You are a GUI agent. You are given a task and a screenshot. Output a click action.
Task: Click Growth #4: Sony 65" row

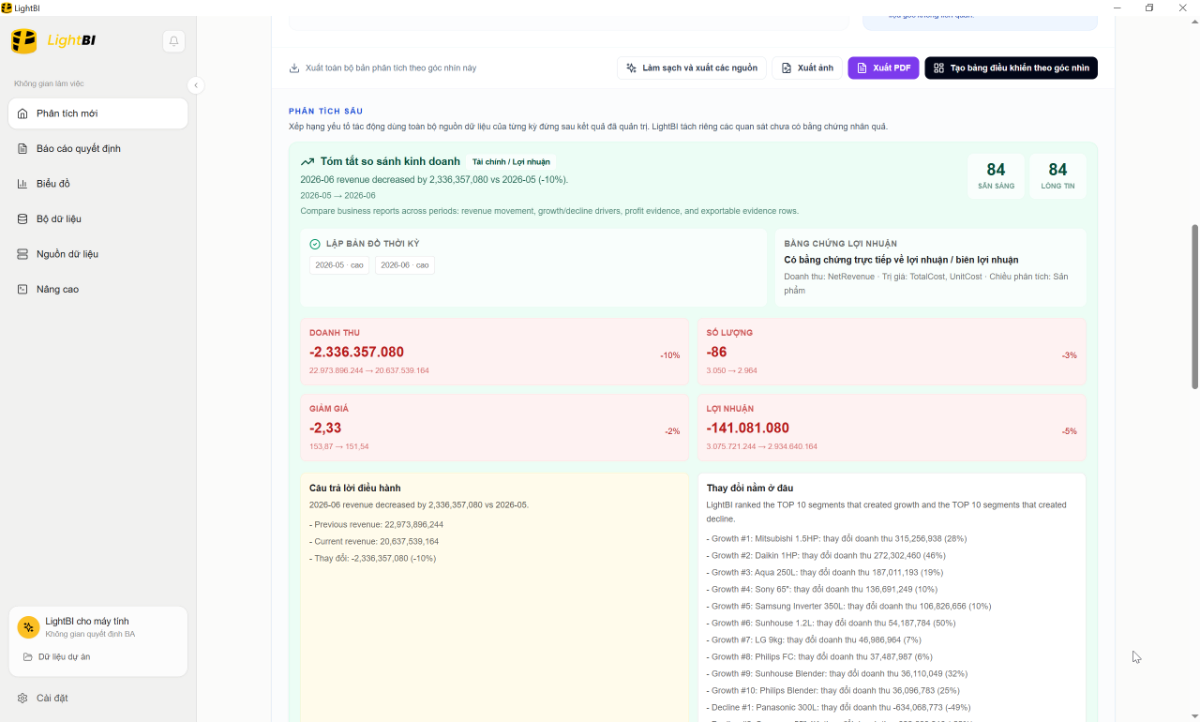pos(822,589)
